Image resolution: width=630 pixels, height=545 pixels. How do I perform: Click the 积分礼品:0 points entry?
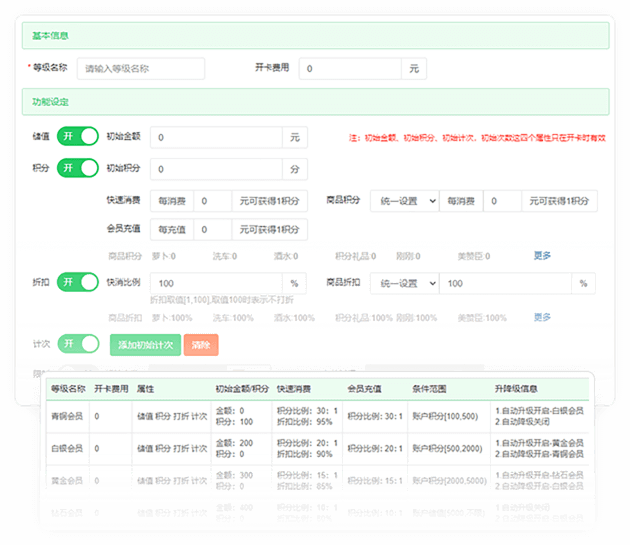[356, 256]
